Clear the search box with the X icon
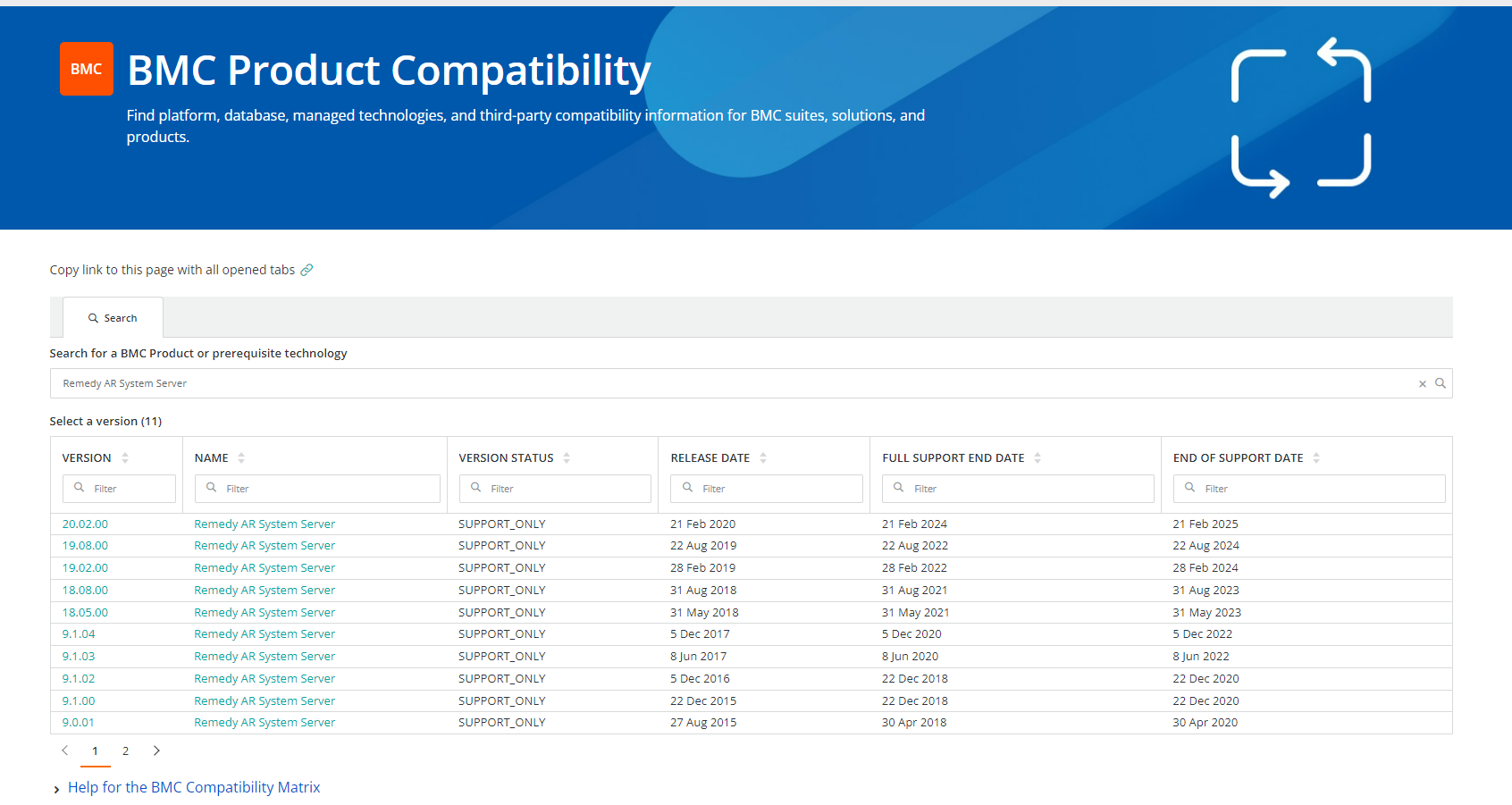The height and width of the screenshot is (805, 1512). point(1423,383)
